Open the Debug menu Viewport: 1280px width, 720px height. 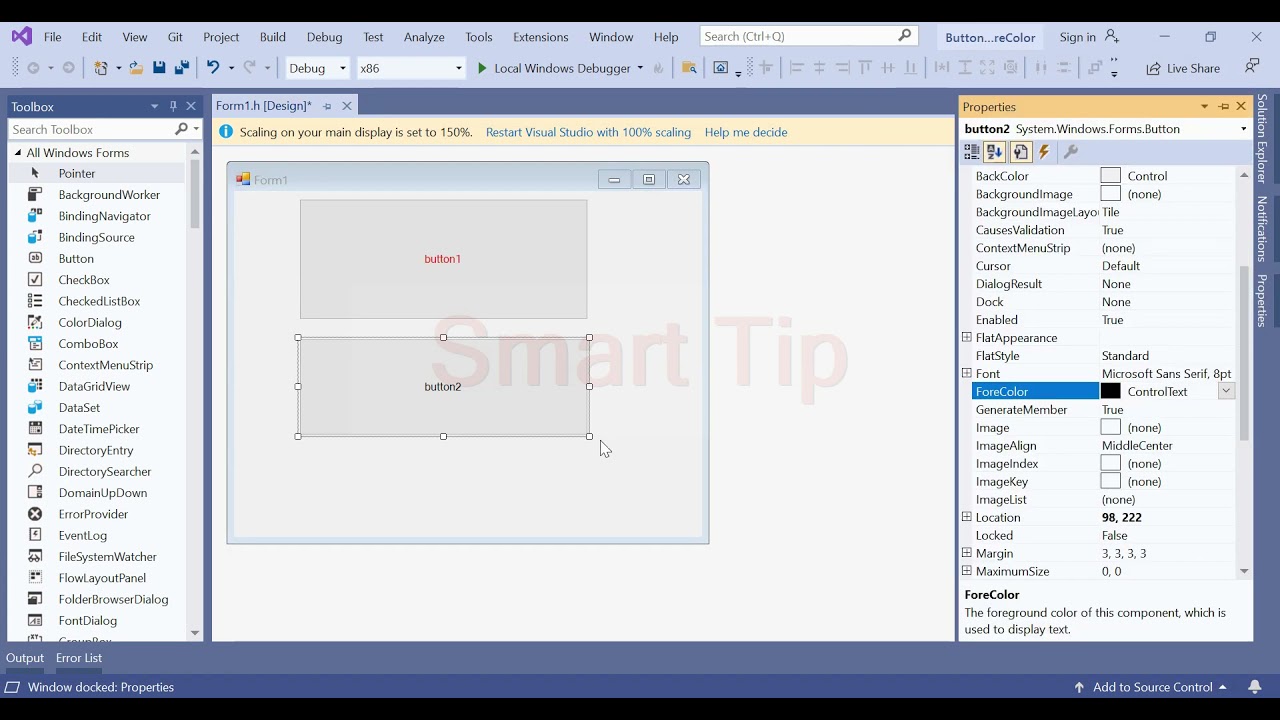324,36
